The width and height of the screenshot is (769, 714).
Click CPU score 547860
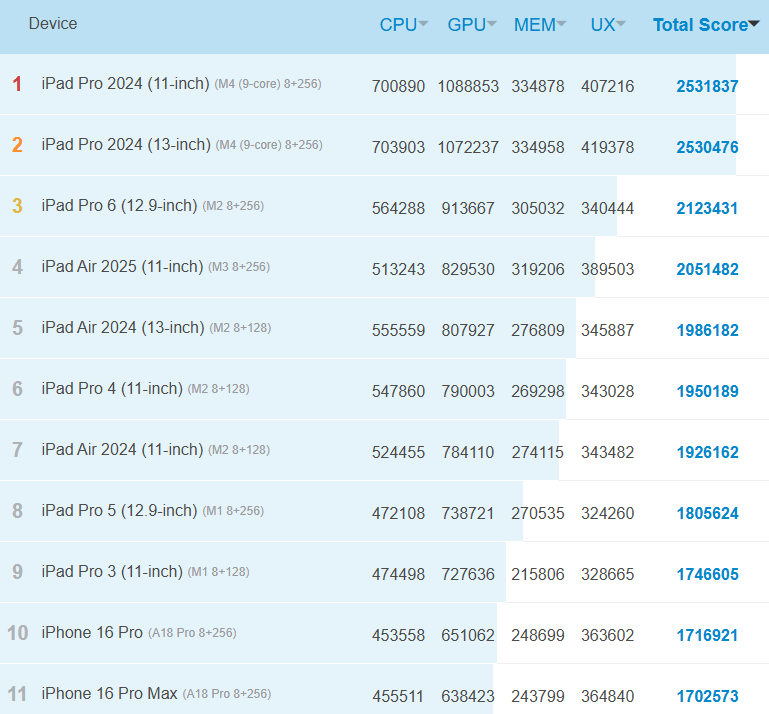pyautogui.click(x=398, y=391)
